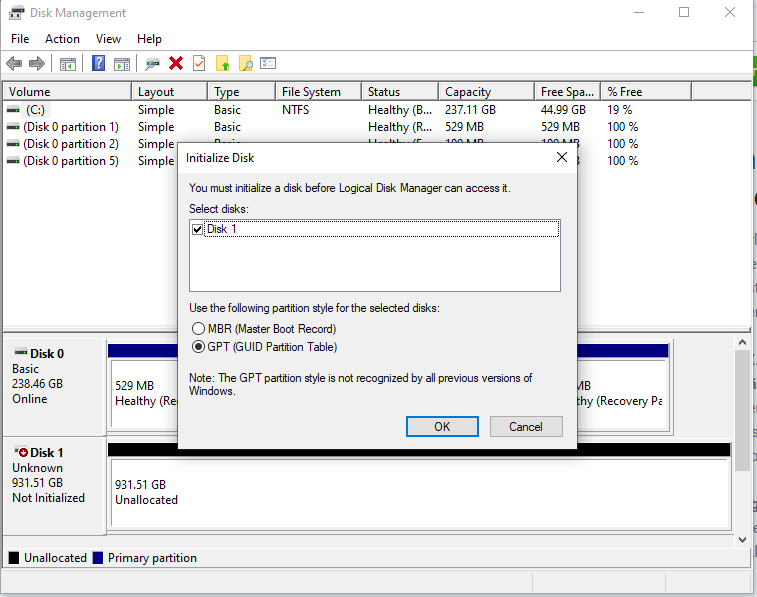Click drive icon of Disk 0 partition 2 row
The image size is (757, 597).
(13, 144)
